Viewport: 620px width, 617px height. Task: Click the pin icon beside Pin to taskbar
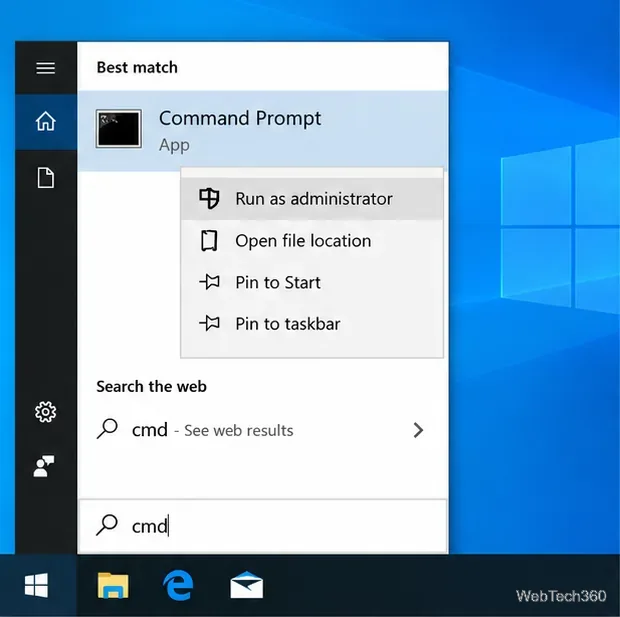(x=210, y=324)
